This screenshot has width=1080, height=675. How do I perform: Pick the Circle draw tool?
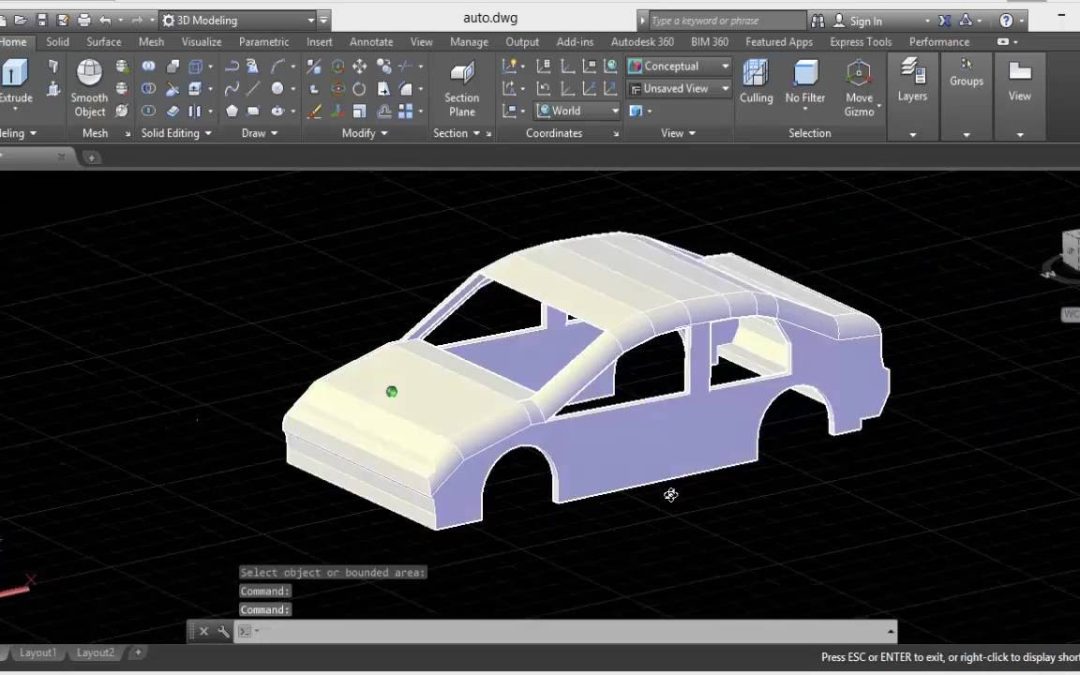pyautogui.click(x=277, y=88)
